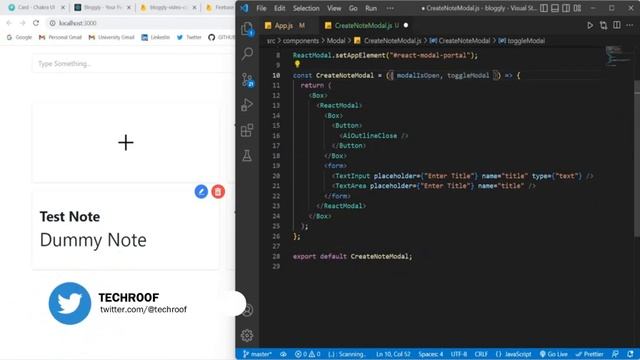Open the Go menu
The height and width of the screenshot is (360, 640).
pos(353,8)
